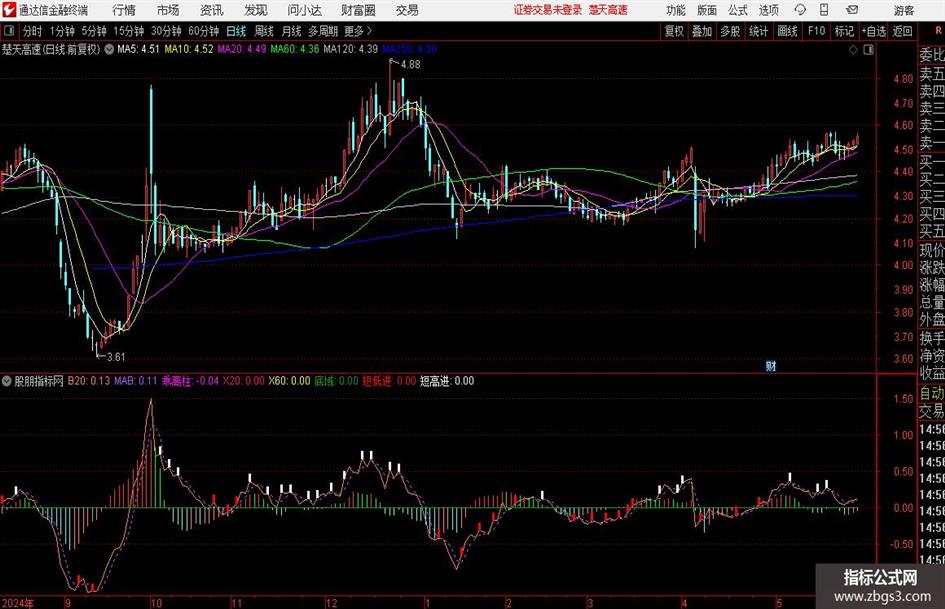Image resolution: width=945 pixels, height=609 pixels.
Task: Open the 版面 menu
Action: pos(707,10)
